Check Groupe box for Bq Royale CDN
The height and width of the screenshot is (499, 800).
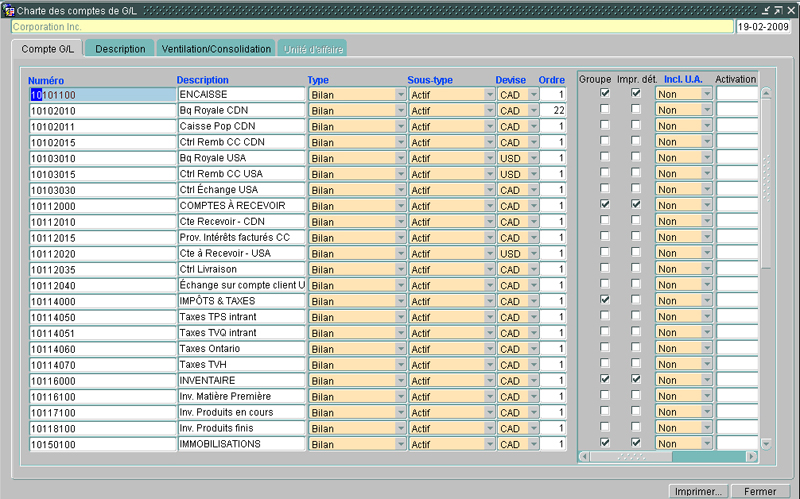(604, 110)
